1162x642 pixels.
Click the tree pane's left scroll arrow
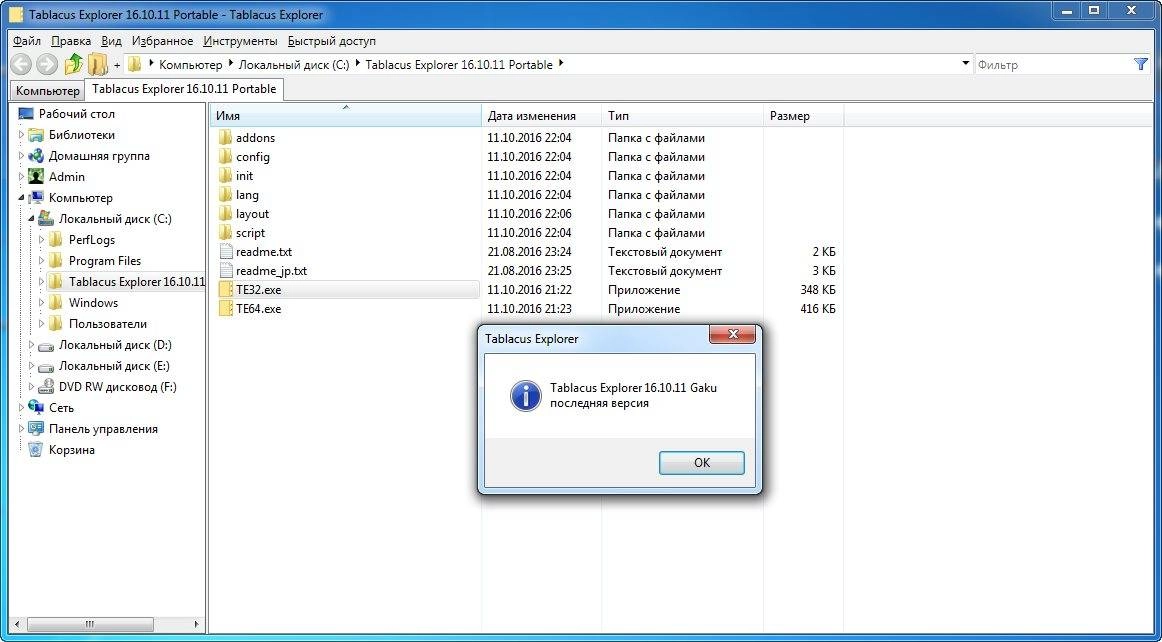tap(18, 624)
